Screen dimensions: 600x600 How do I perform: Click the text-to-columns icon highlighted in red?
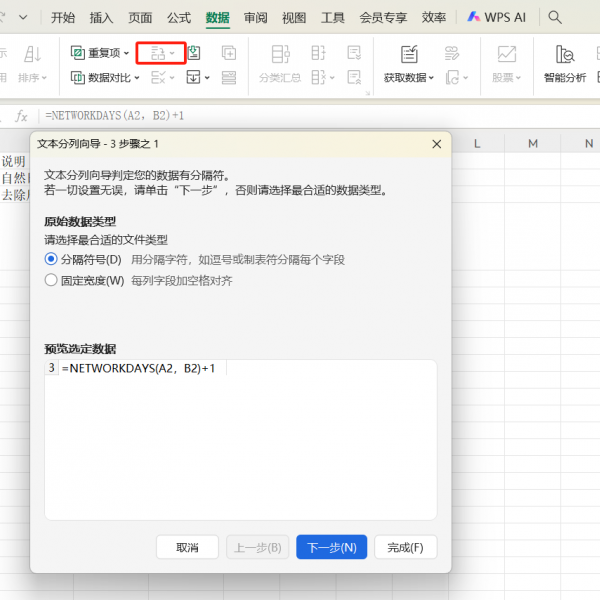(x=157, y=53)
